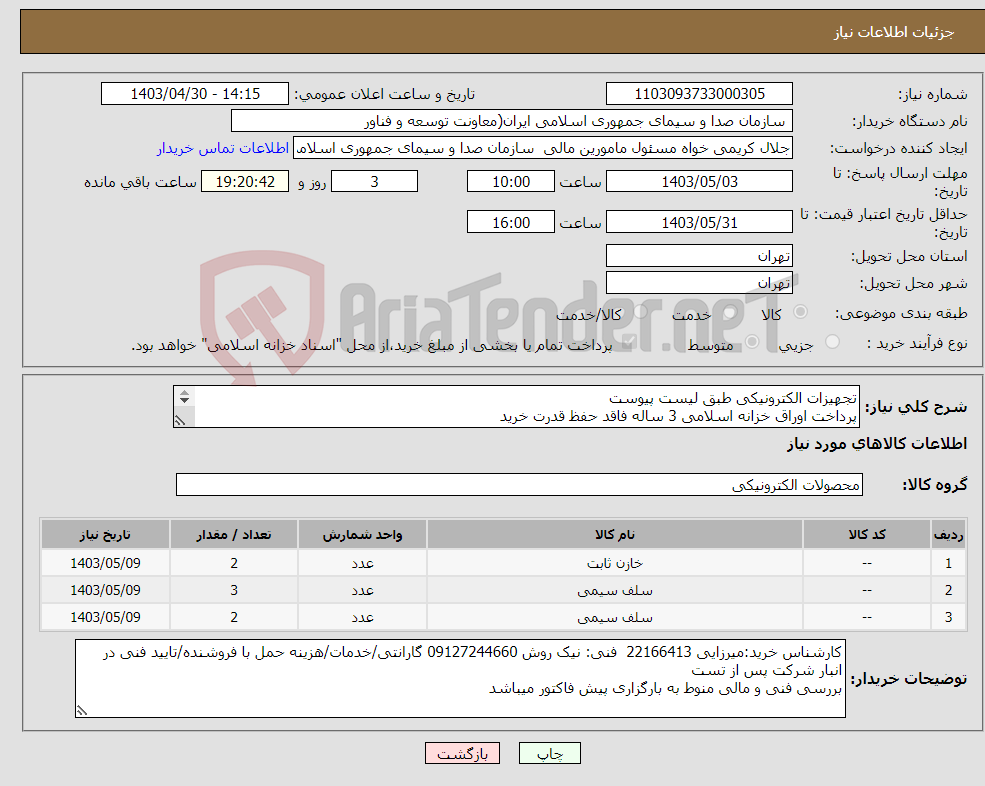The width and height of the screenshot is (985, 786).
Task: Click the delivery city field تهران
Action: [x=699, y=283]
